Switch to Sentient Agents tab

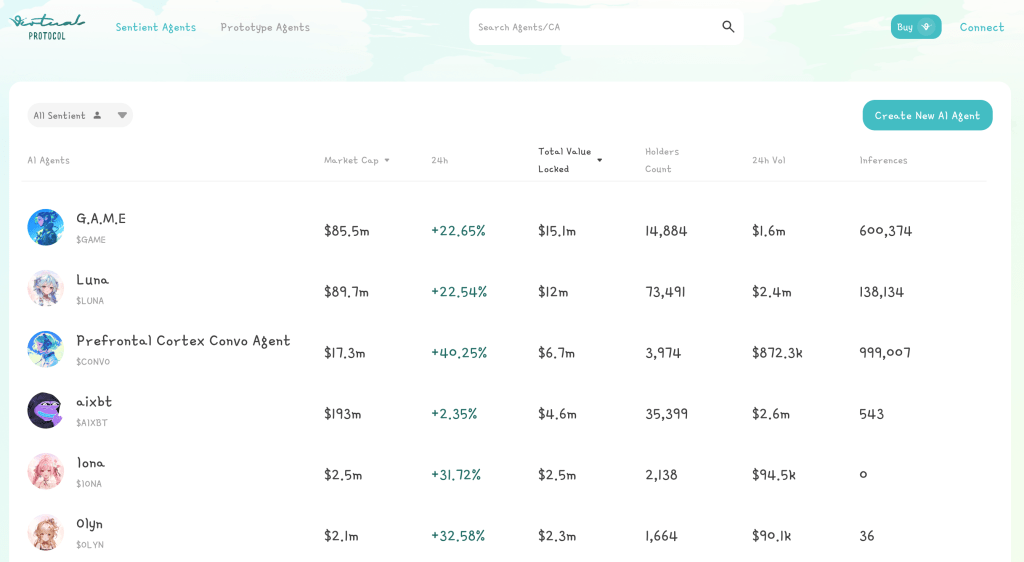coord(155,27)
